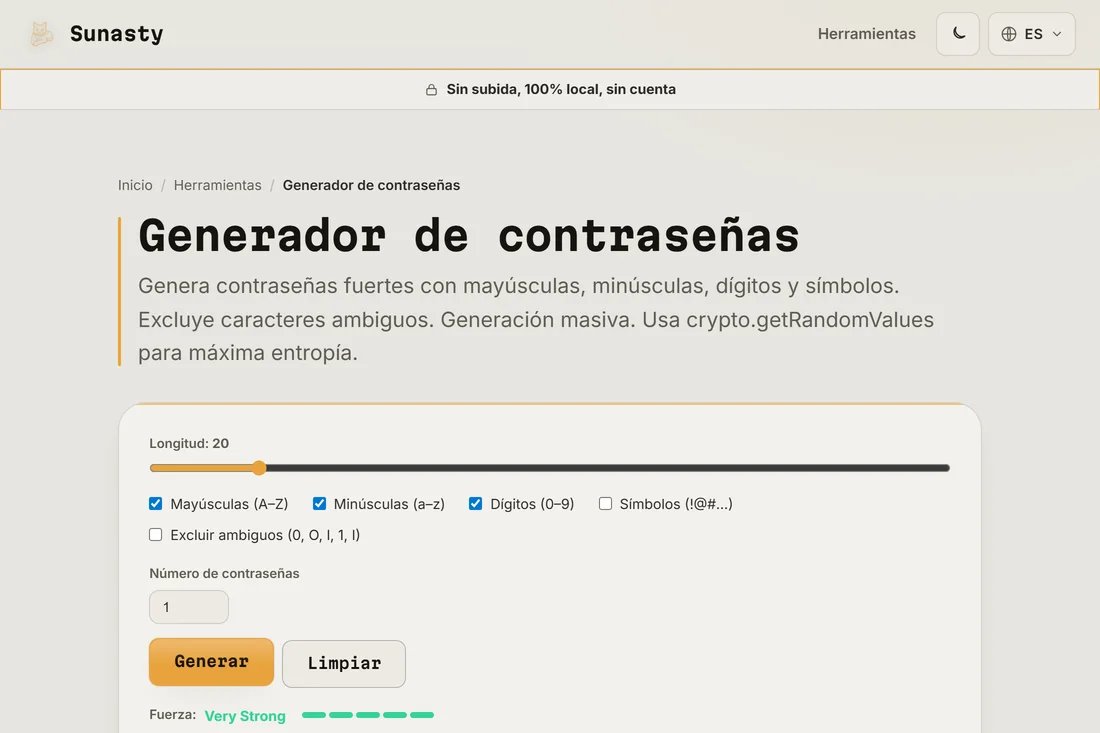Go to the Sunasty home title

click(116, 34)
